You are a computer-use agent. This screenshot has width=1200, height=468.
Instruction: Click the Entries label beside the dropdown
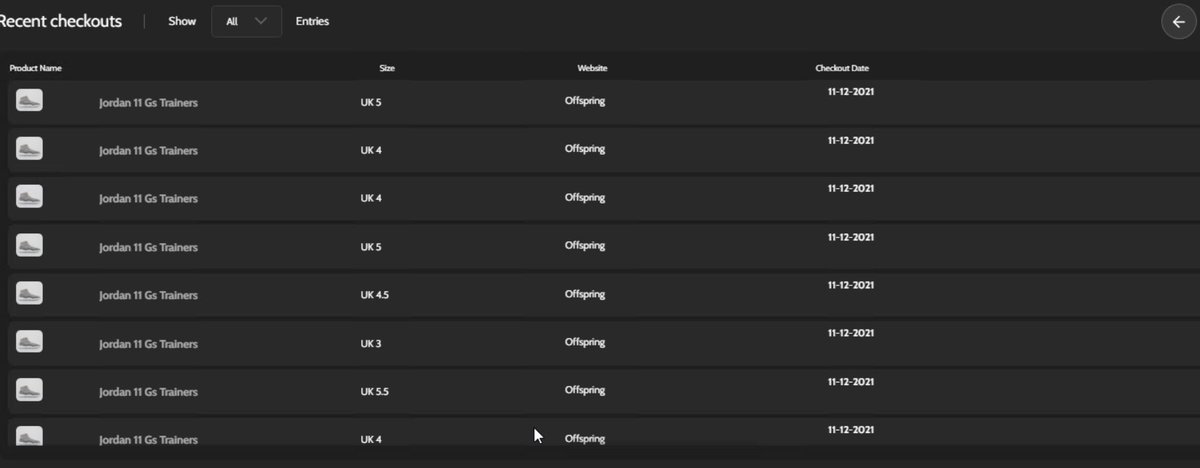click(x=312, y=21)
